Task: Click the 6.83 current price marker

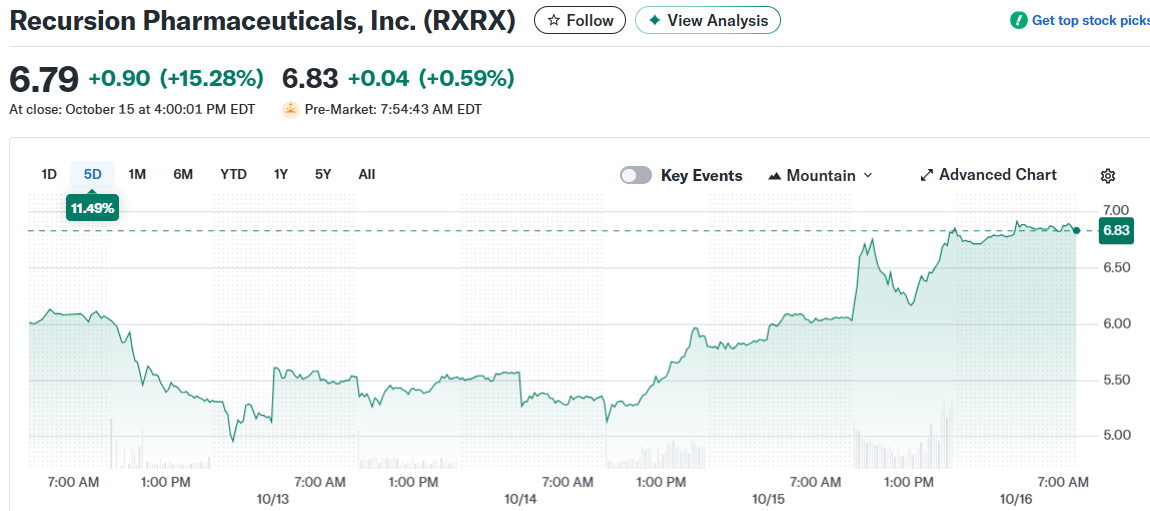Action: tap(1115, 231)
